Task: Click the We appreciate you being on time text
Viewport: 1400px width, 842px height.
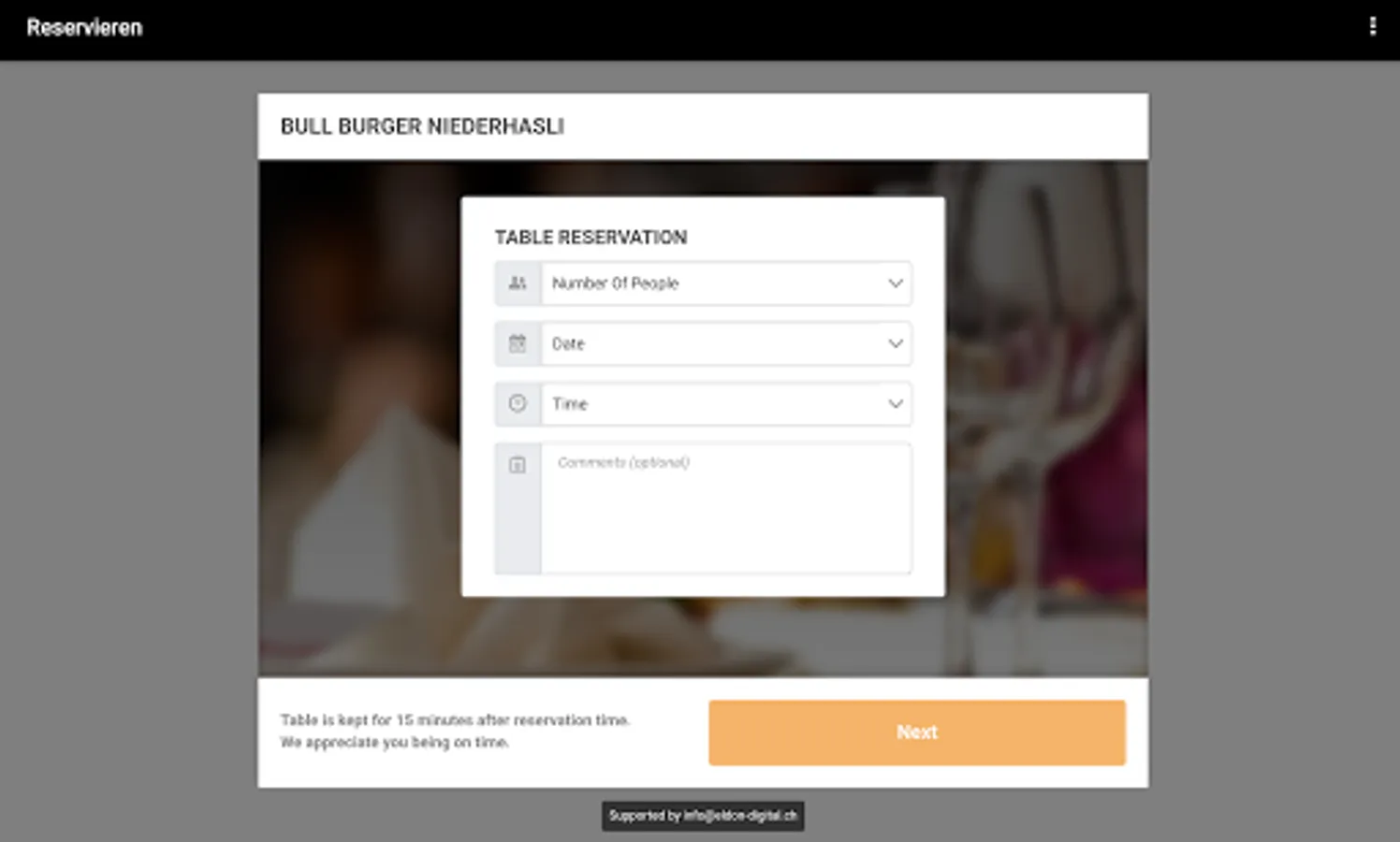Action: [394, 742]
